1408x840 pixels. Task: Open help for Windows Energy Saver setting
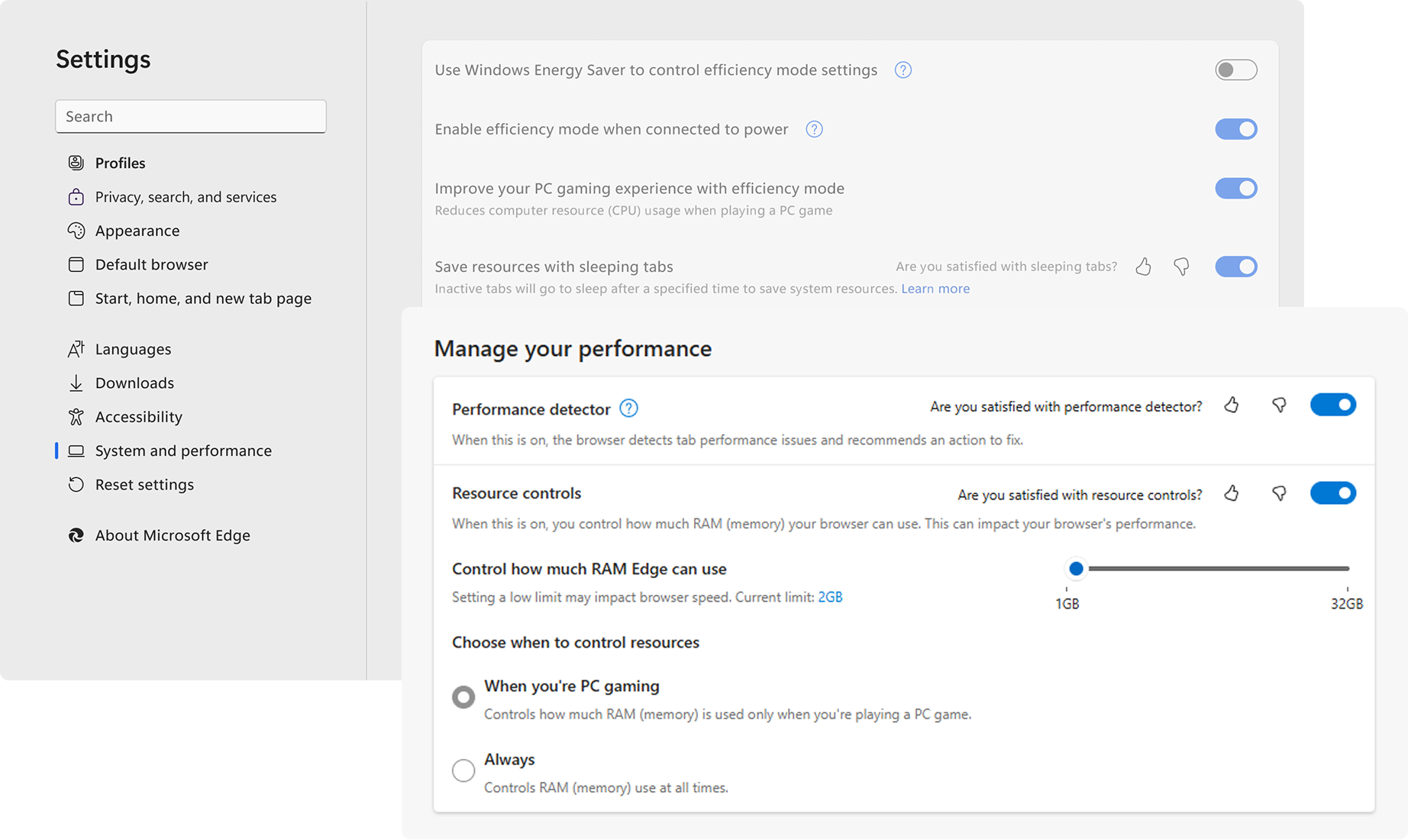[903, 70]
